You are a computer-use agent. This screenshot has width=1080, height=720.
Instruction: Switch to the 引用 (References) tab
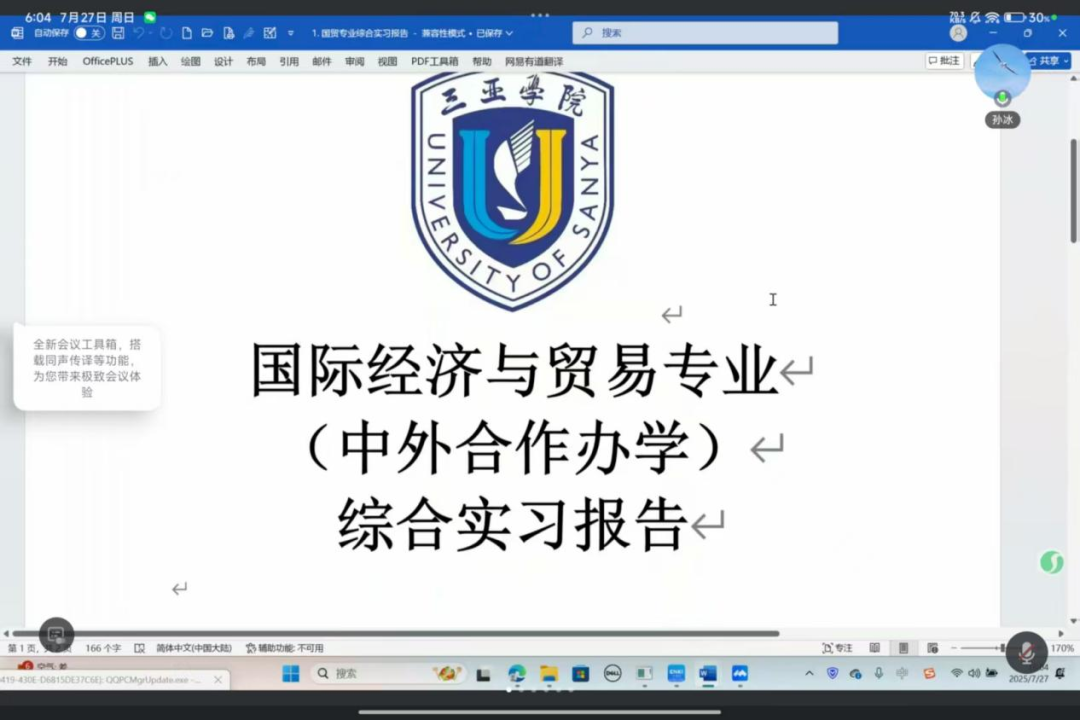point(289,61)
